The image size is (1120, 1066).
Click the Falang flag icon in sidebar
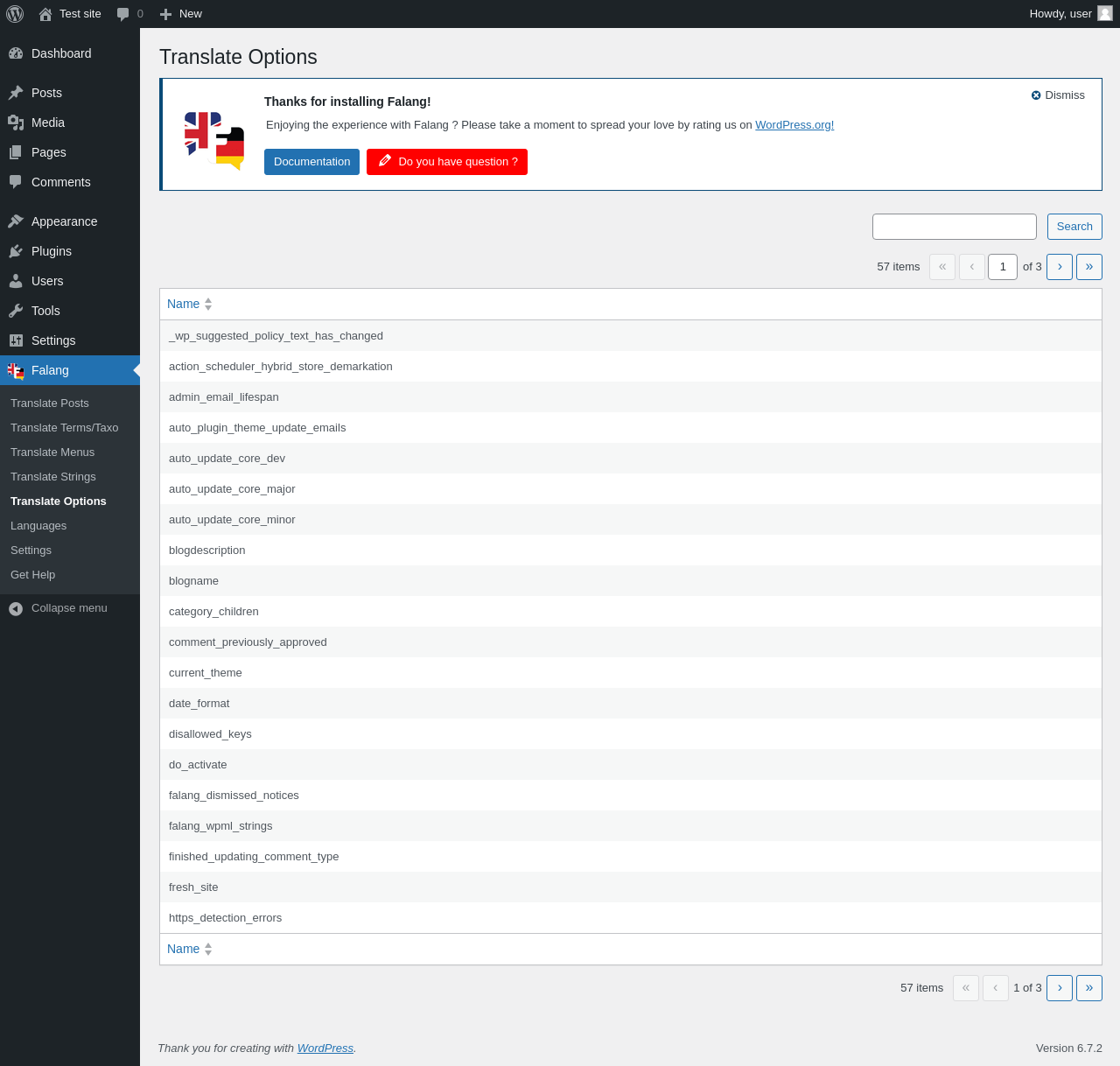[x=16, y=371]
